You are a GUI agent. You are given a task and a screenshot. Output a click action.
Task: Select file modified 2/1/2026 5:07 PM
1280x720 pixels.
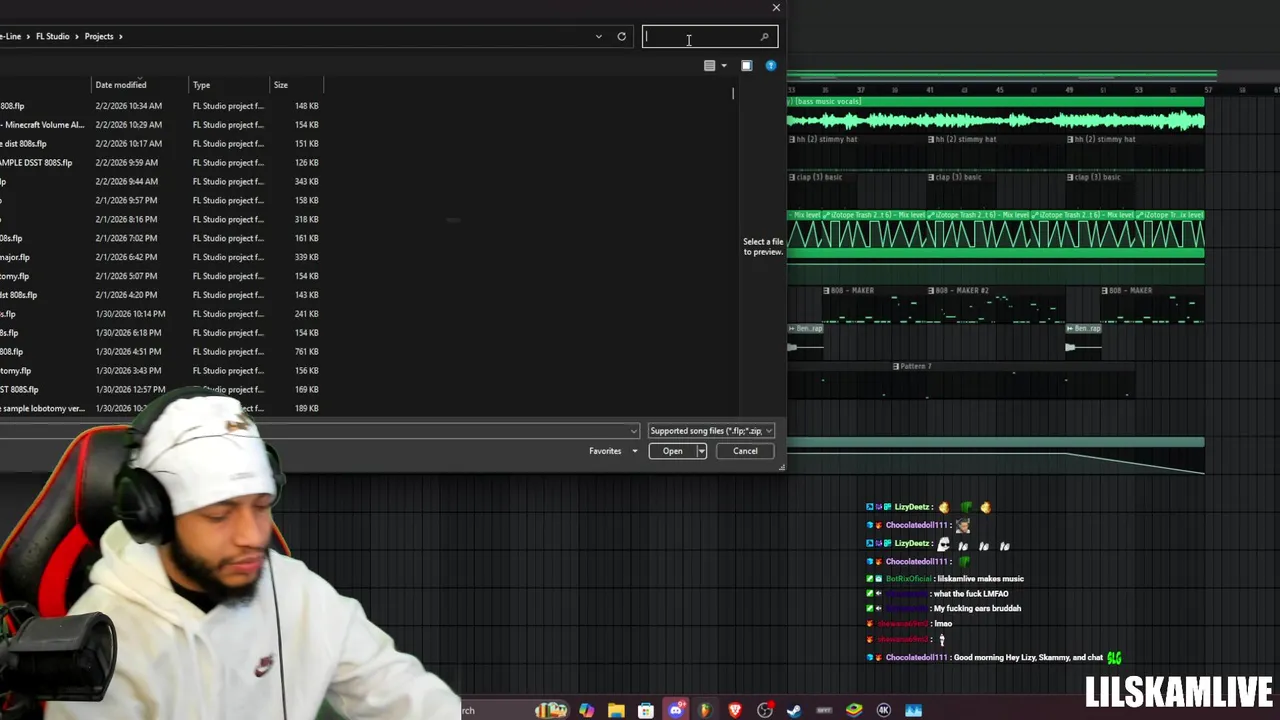(160, 276)
